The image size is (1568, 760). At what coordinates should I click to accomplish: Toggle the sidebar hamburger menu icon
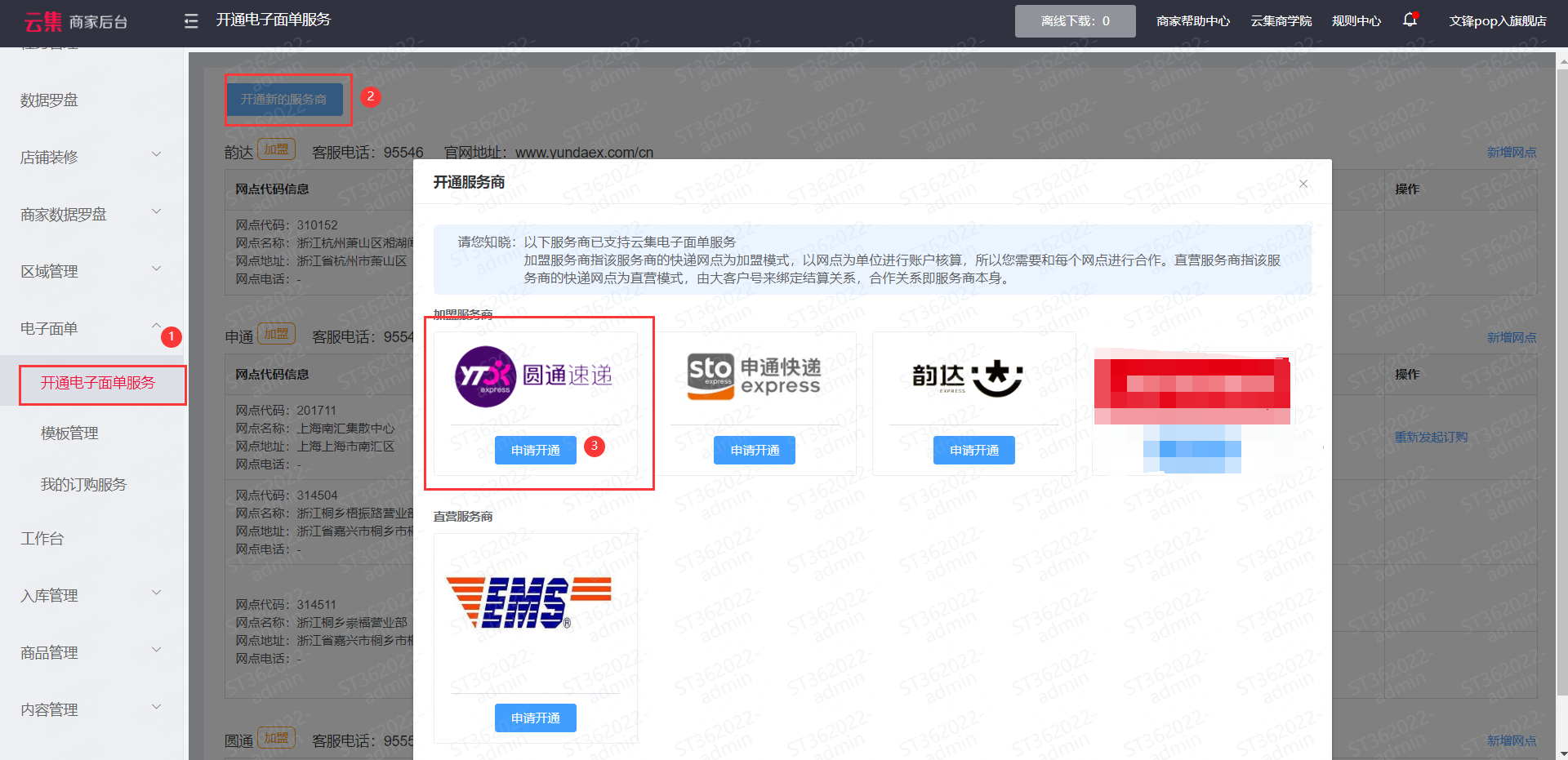191,21
